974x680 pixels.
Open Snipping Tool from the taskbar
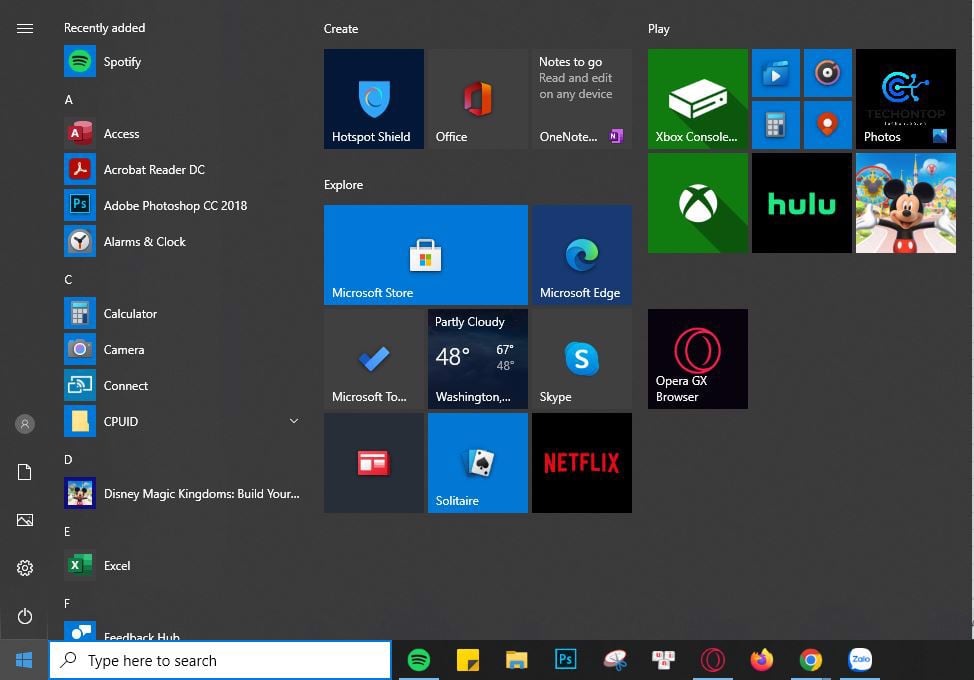coord(614,660)
